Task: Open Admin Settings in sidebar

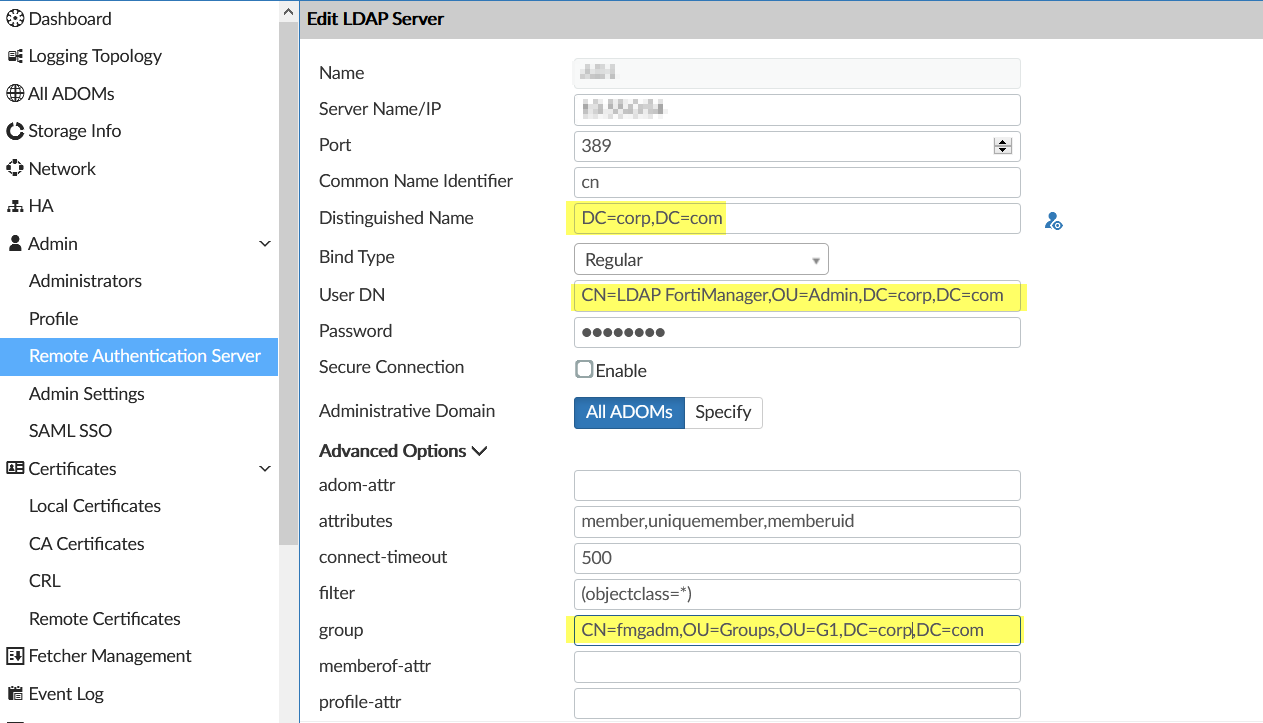Action: pos(87,394)
